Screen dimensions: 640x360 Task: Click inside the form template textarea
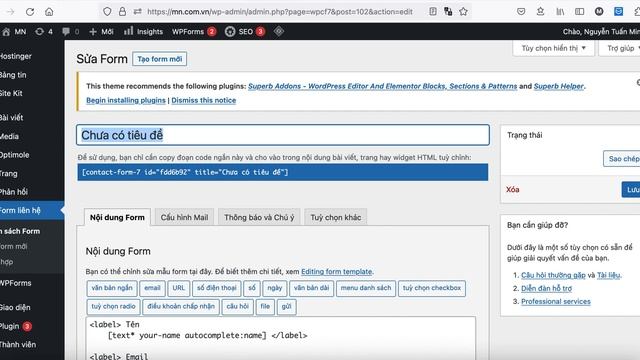[x=281, y=338]
